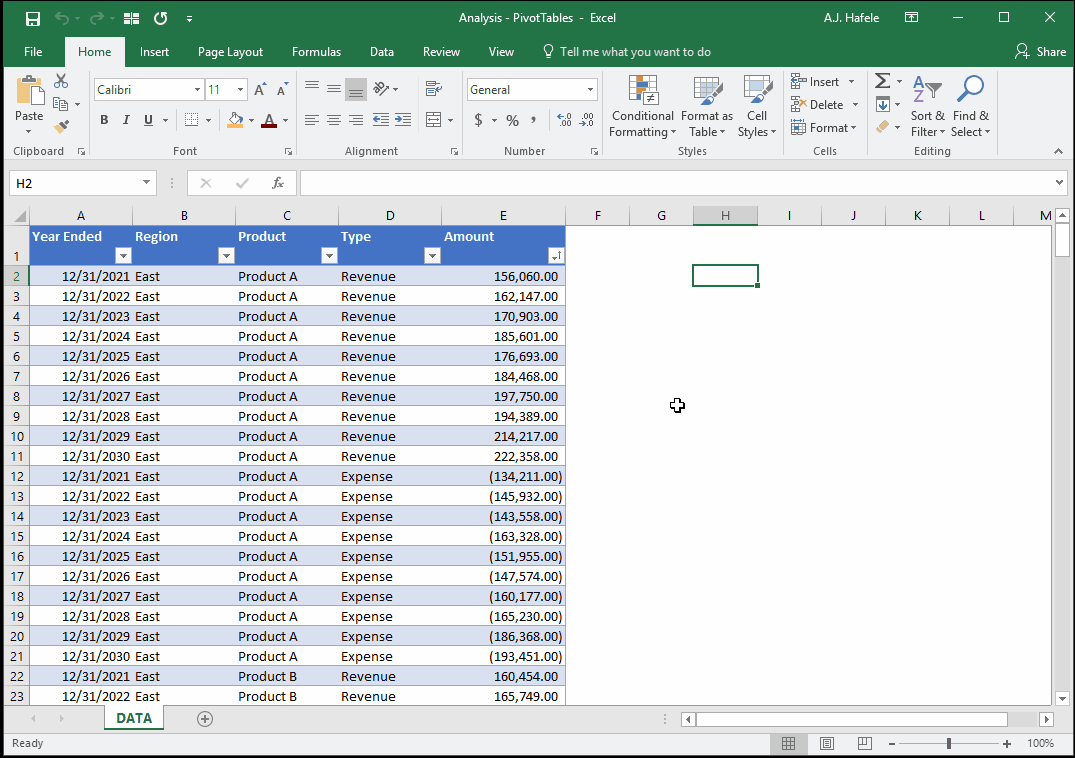This screenshot has height=758, width=1075.
Task: Open the Type column filter dropdown
Action: 432,256
